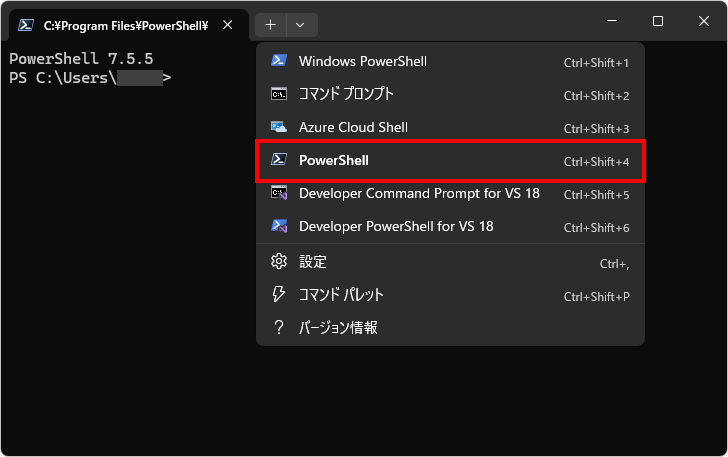Switch to the C:\Program Files\PowerShell tab
The height and width of the screenshot is (457, 728).
click(x=125, y=25)
